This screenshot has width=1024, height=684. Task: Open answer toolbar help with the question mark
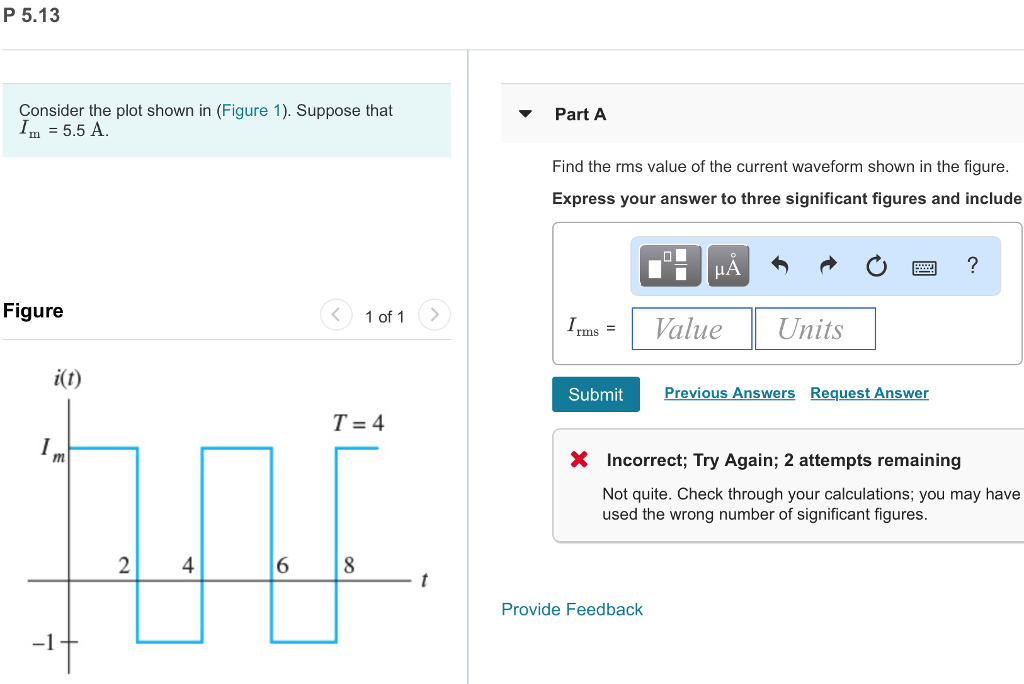971,265
